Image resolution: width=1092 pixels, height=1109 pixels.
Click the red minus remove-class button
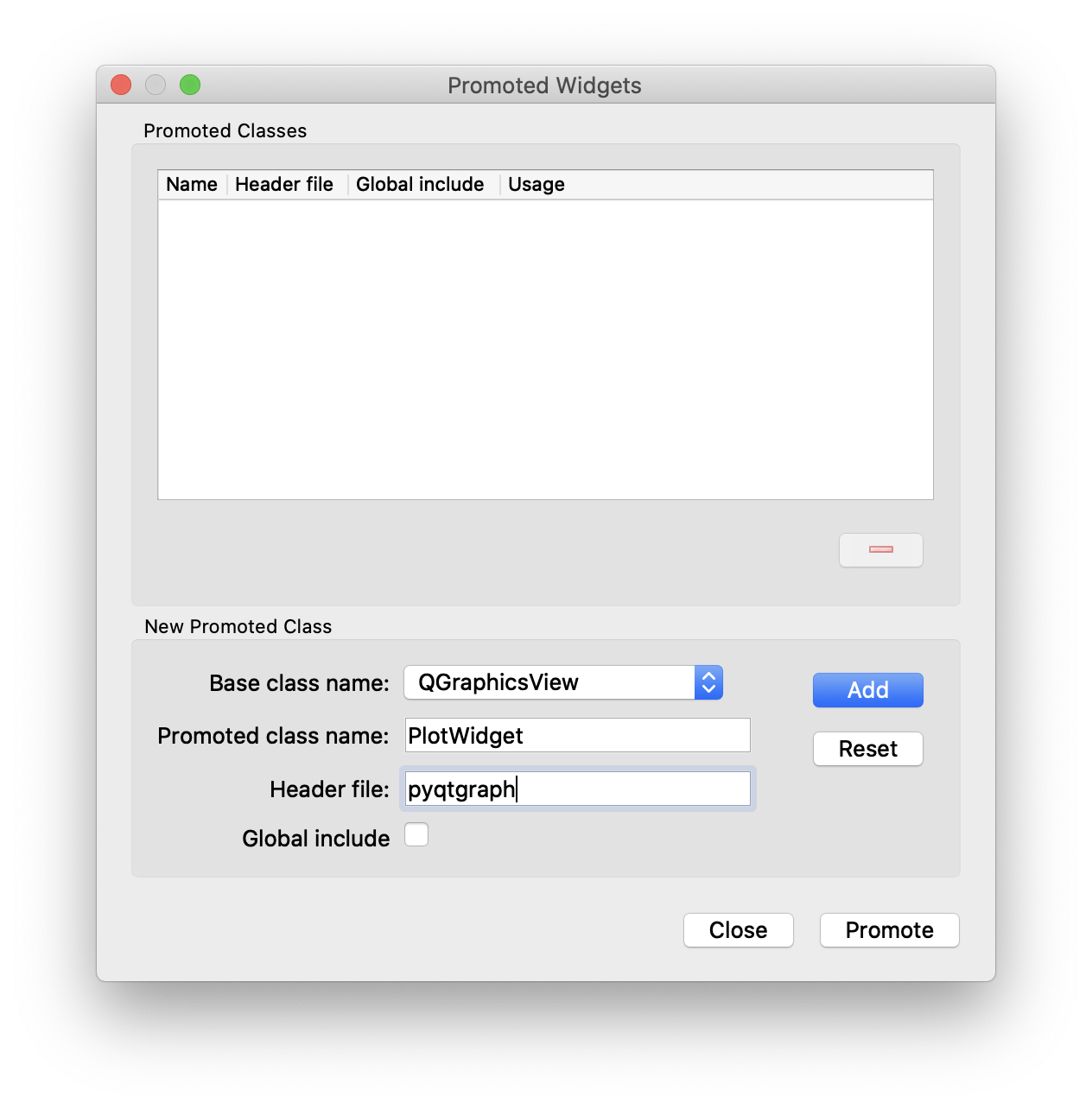880,550
